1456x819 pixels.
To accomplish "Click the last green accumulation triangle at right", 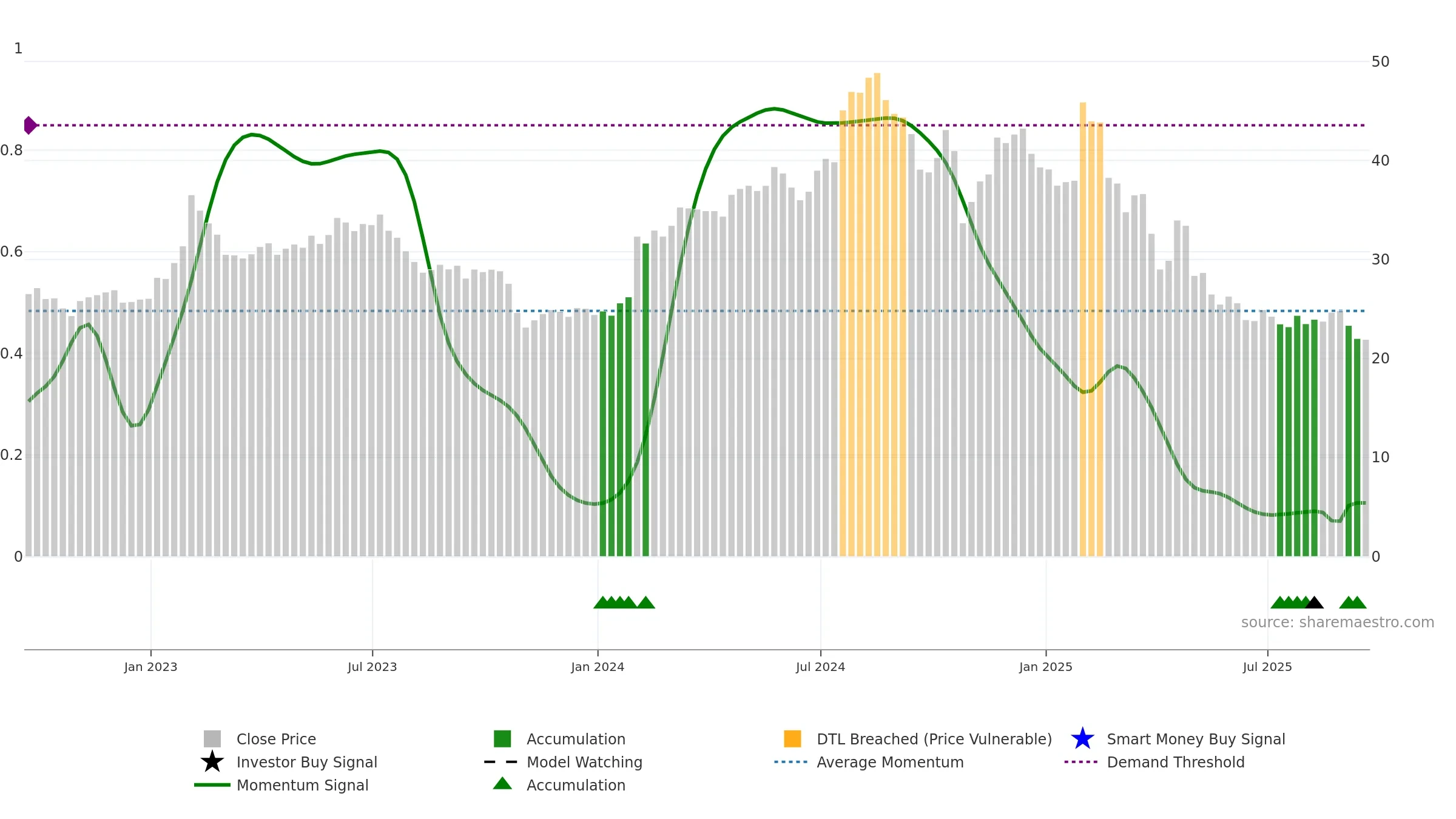I will coord(1358,602).
